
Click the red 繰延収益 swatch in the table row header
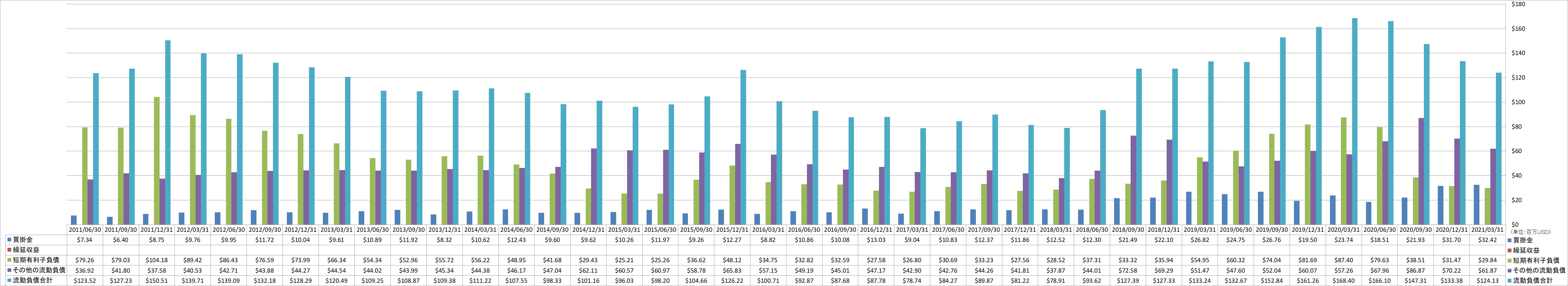[9, 250]
